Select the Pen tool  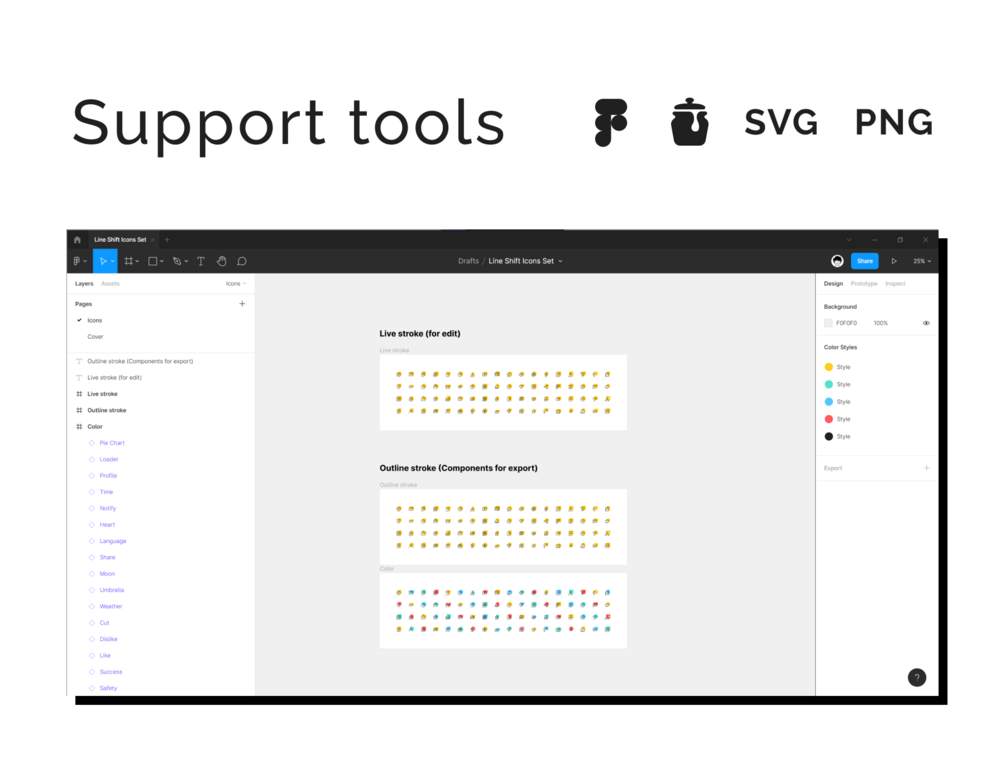pos(177,261)
